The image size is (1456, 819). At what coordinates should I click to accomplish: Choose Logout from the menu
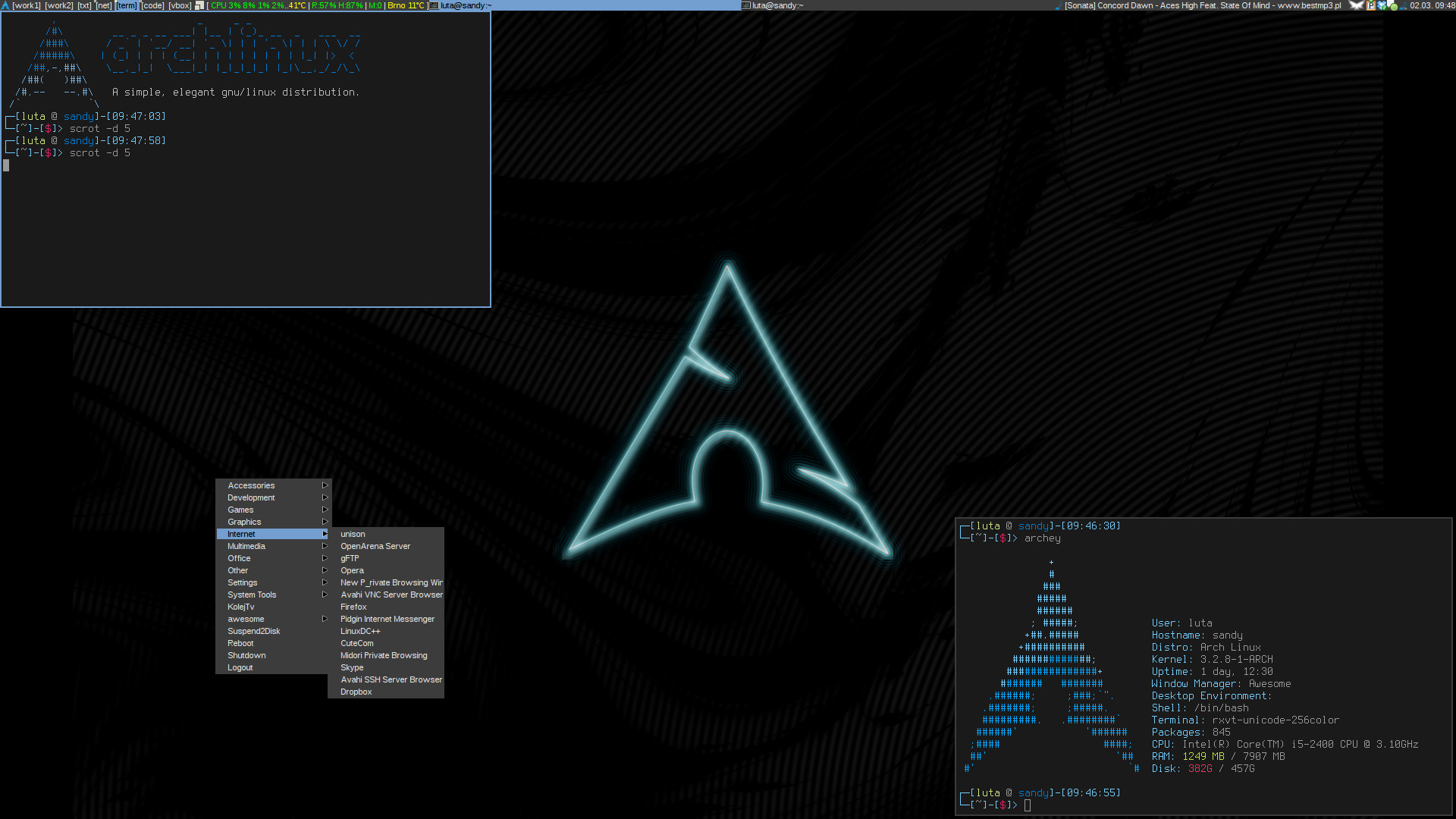(x=274, y=667)
